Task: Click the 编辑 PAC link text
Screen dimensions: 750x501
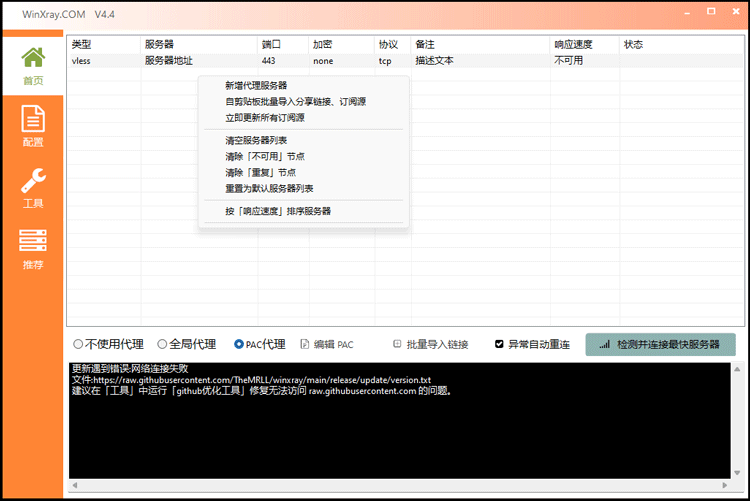Action: pyautogui.click(x=333, y=345)
